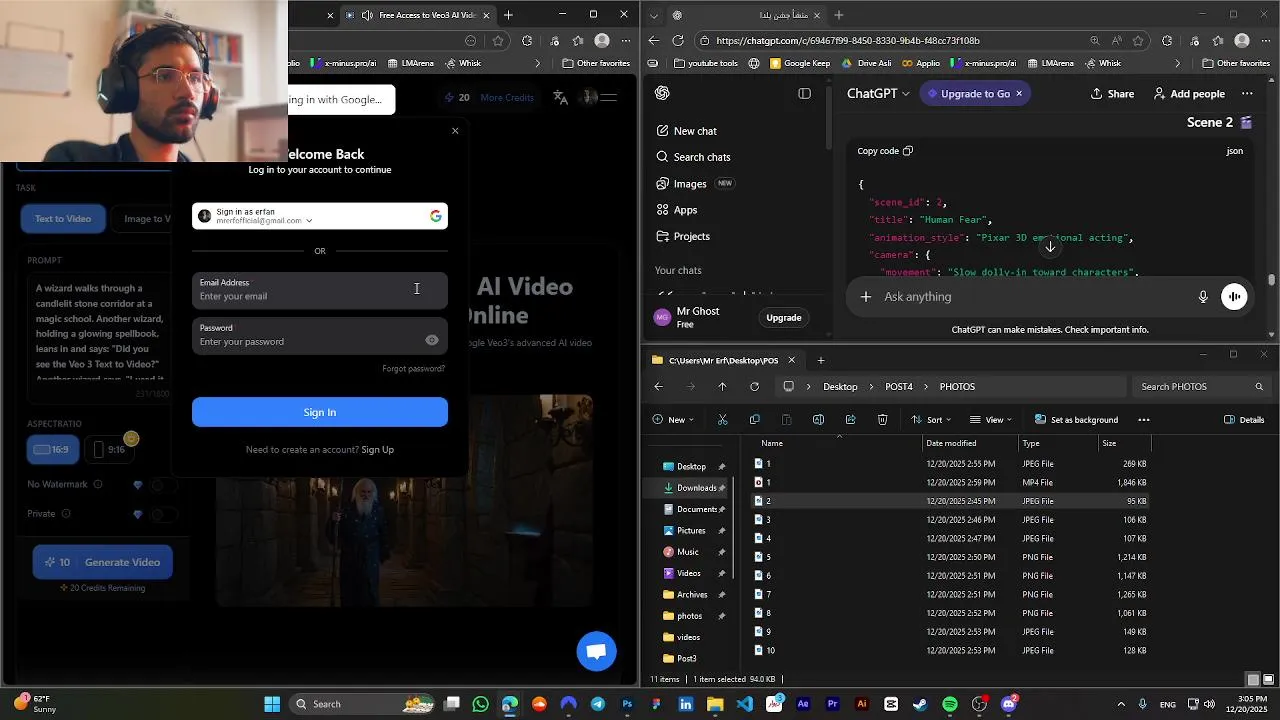This screenshot has width=1280, height=720.
Task: Expand bookmarks overflow chevron in ChatGPT browser
Action: [x=1177, y=63]
